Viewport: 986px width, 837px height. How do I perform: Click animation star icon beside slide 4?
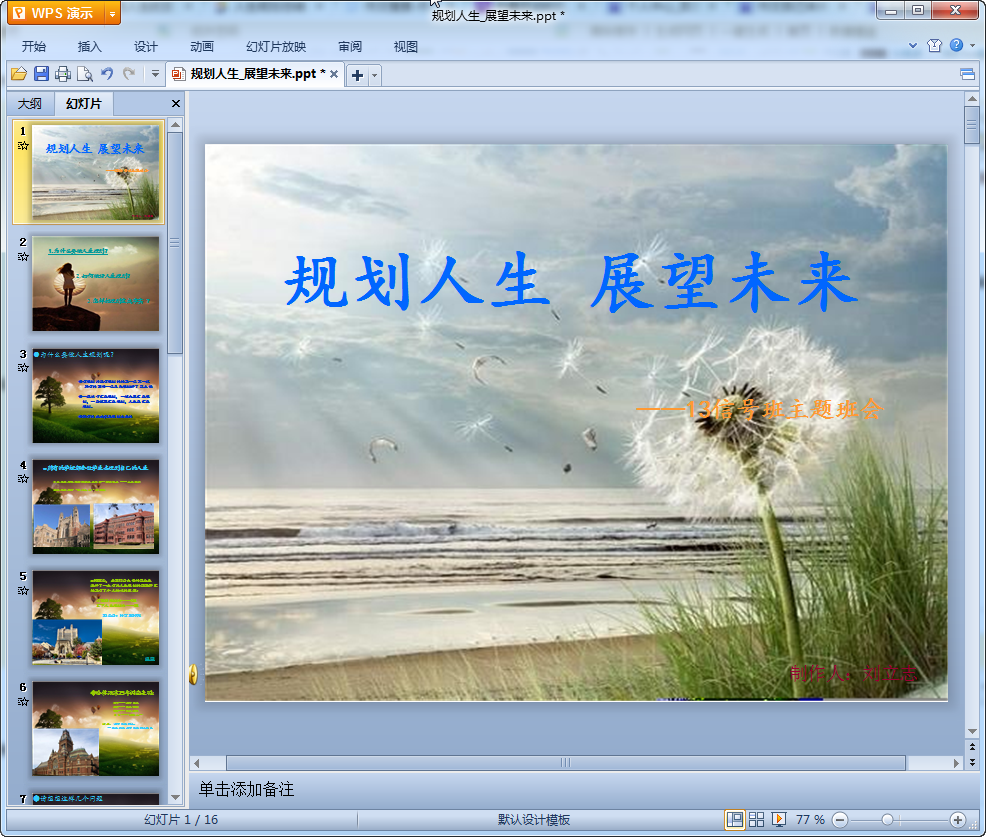[x=23, y=479]
